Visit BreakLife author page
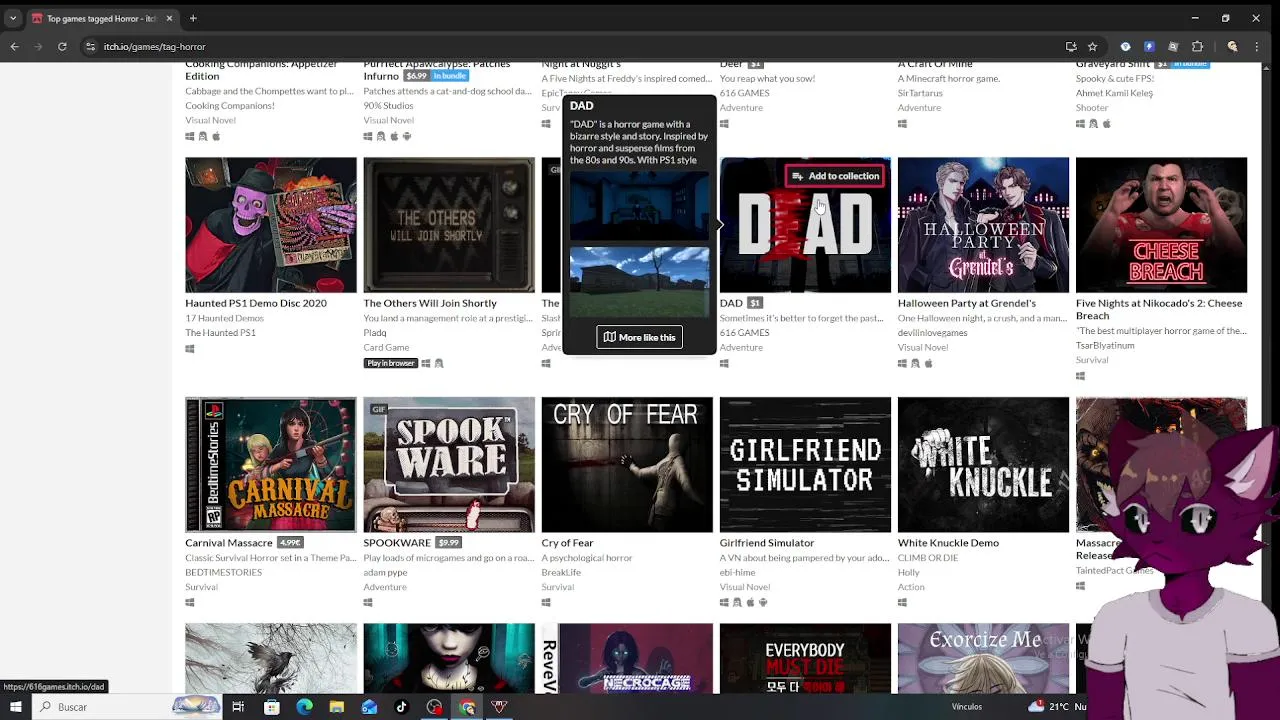This screenshot has height=720, width=1280. pos(561,573)
